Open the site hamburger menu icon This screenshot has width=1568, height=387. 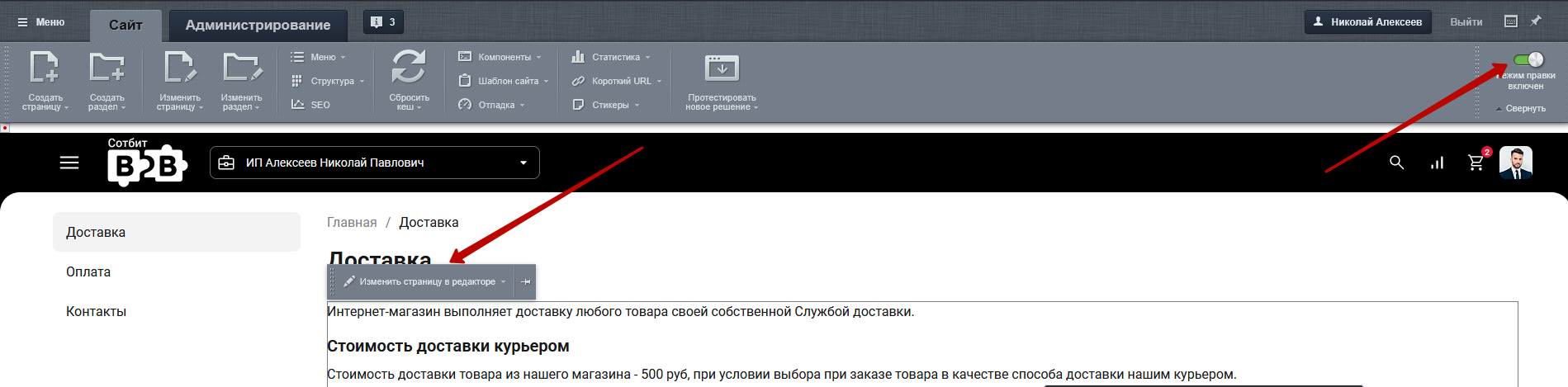(x=69, y=163)
